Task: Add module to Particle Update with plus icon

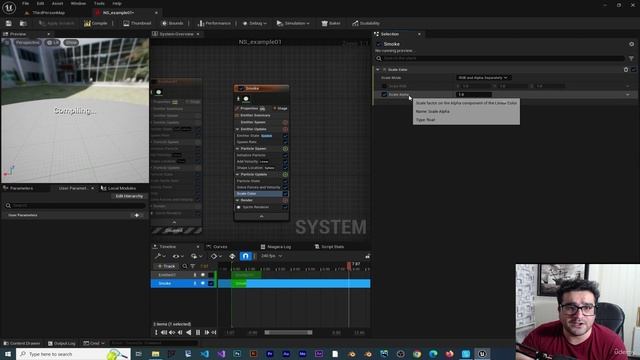Action: click(285, 174)
